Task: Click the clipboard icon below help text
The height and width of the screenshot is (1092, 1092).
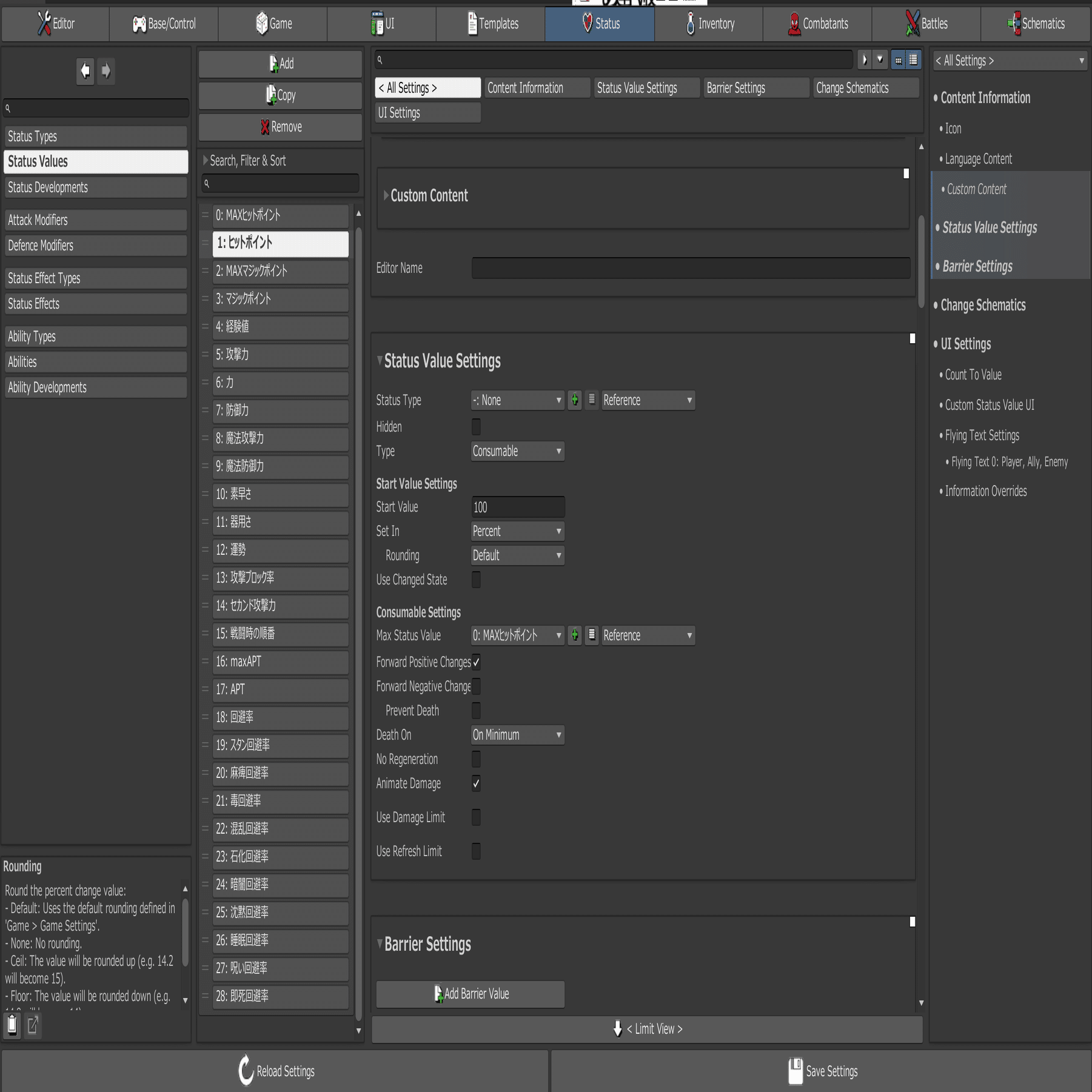Action: click(x=12, y=1025)
